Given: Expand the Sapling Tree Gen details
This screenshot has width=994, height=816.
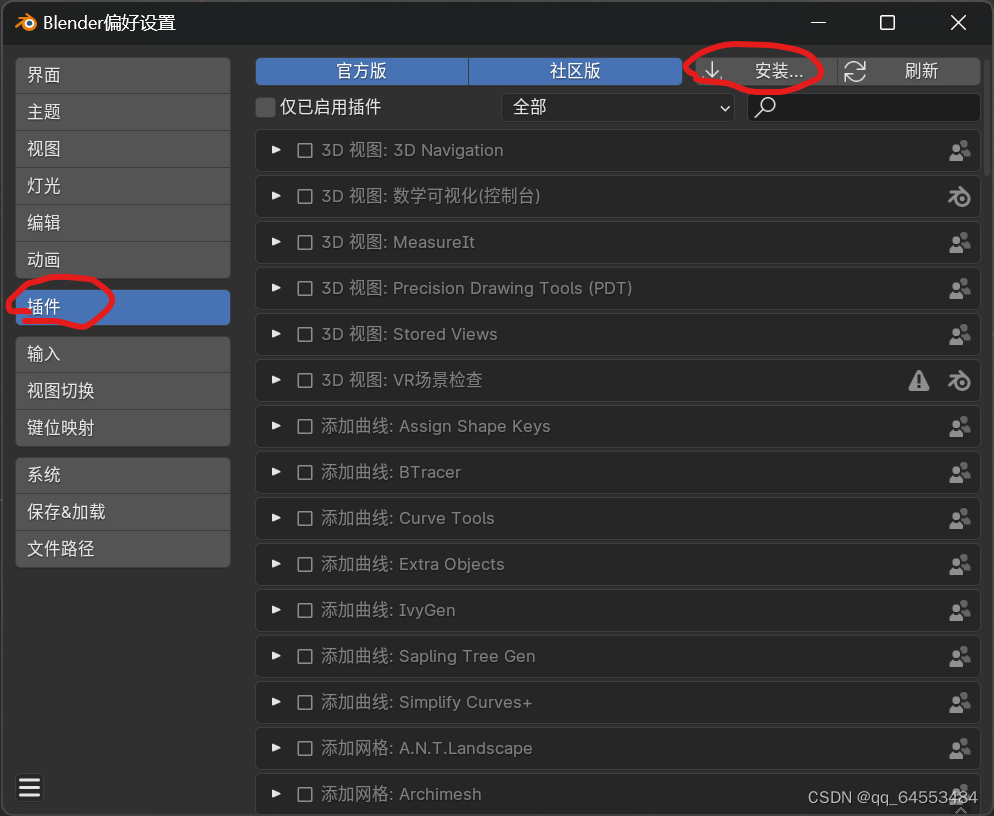Looking at the screenshot, I should point(276,656).
